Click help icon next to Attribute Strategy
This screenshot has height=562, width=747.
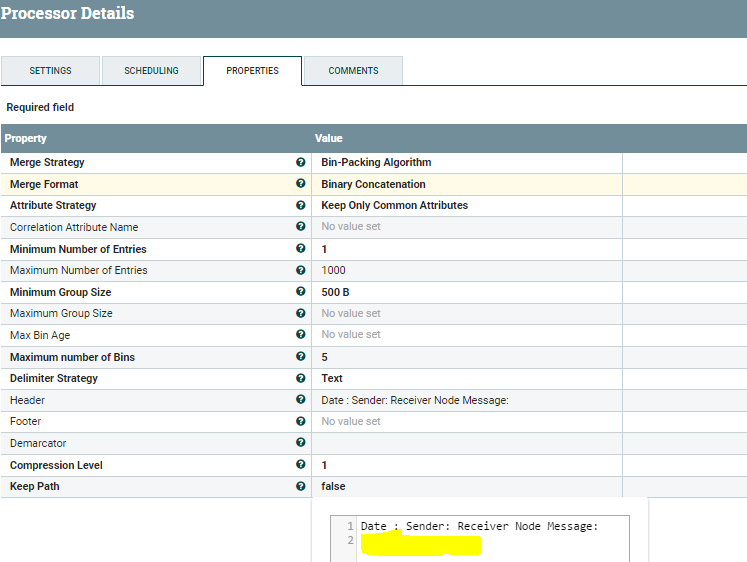coord(300,205)
